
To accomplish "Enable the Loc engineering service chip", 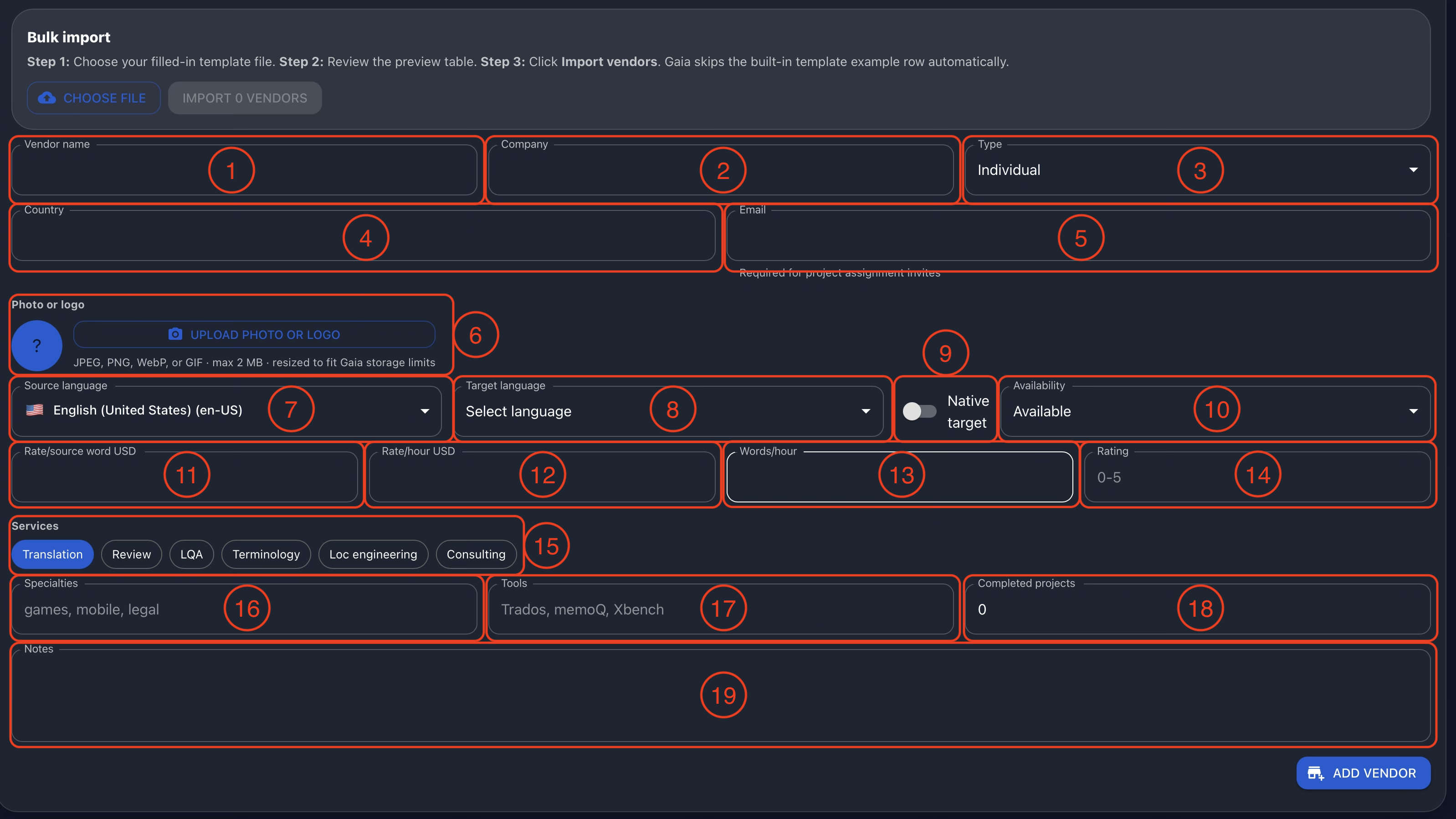I will pos(373,554).
